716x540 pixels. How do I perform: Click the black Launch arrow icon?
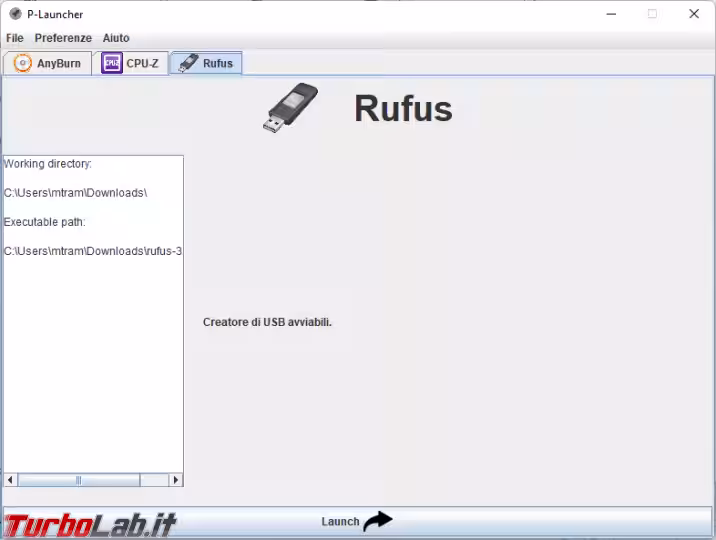(378, 521)
